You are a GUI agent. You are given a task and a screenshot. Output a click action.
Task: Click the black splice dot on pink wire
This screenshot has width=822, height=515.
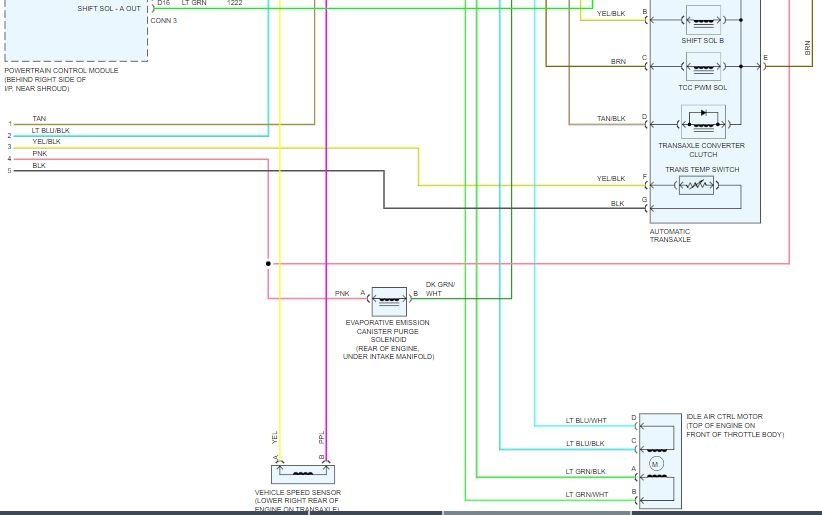[268, 264]
